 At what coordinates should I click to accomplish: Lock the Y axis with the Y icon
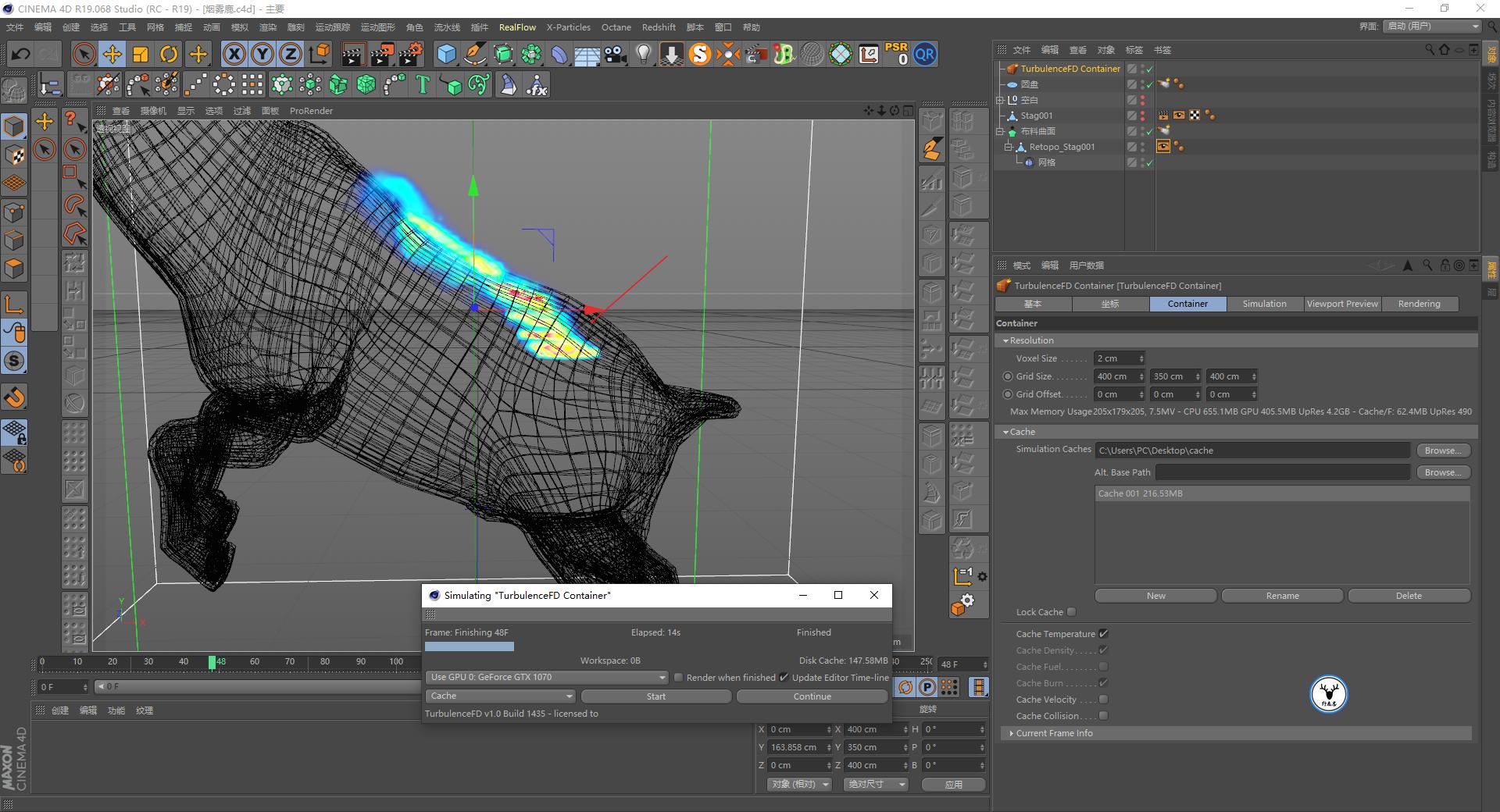(262, 54)
